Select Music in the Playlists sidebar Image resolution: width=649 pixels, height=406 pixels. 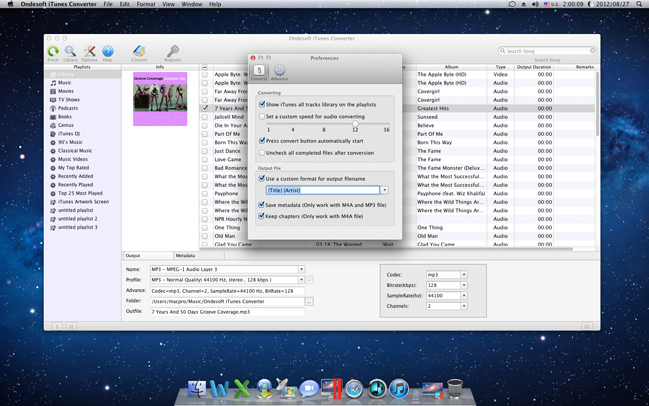click(65, 83)
